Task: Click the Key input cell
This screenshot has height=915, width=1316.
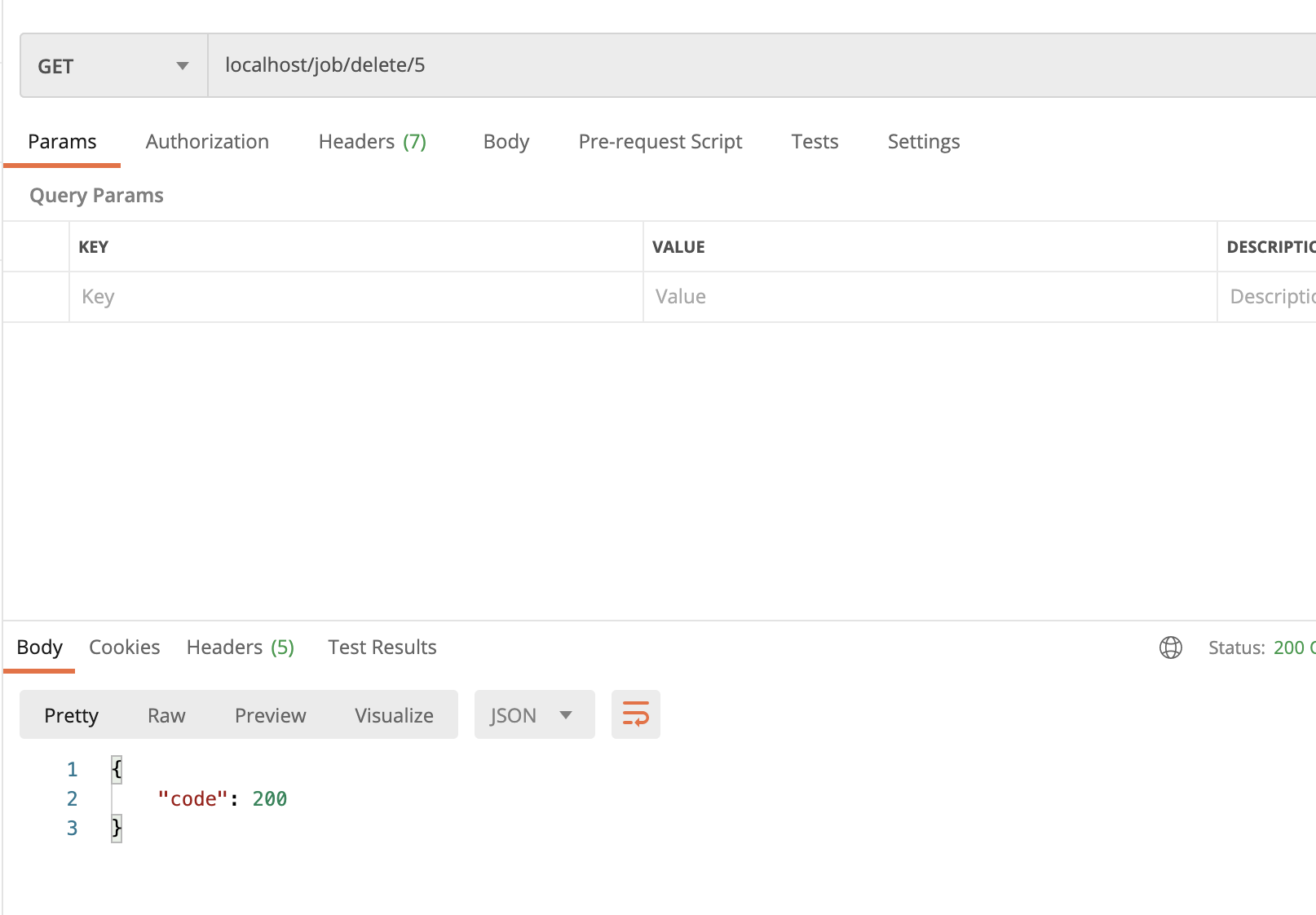Action: point(356,297)
